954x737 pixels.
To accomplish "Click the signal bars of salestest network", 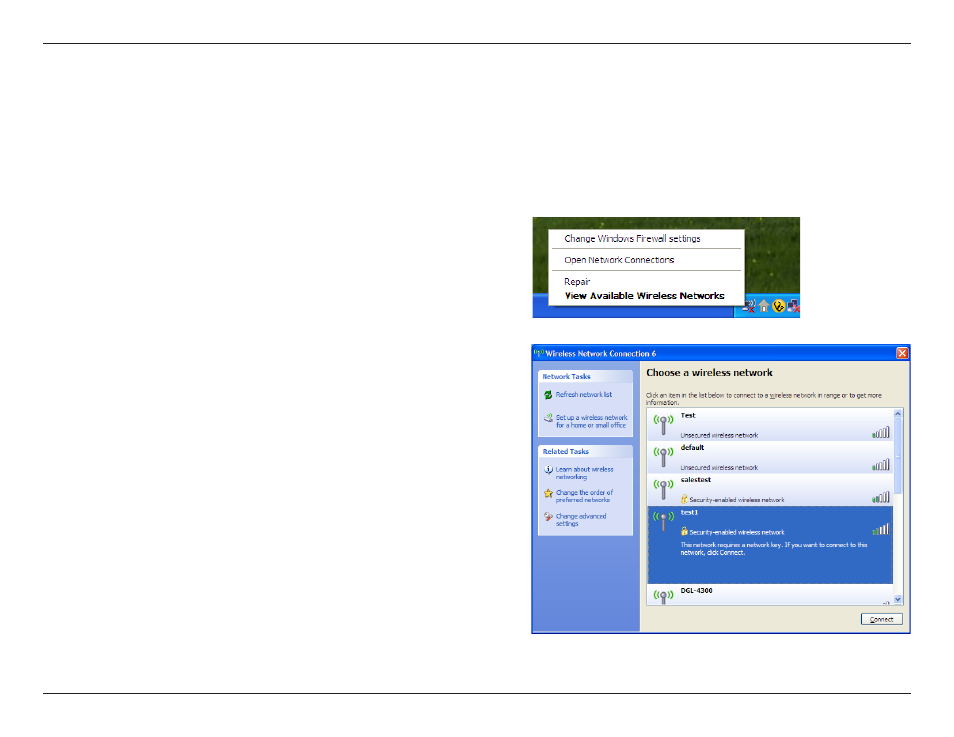I will click(x=880, y=497).
